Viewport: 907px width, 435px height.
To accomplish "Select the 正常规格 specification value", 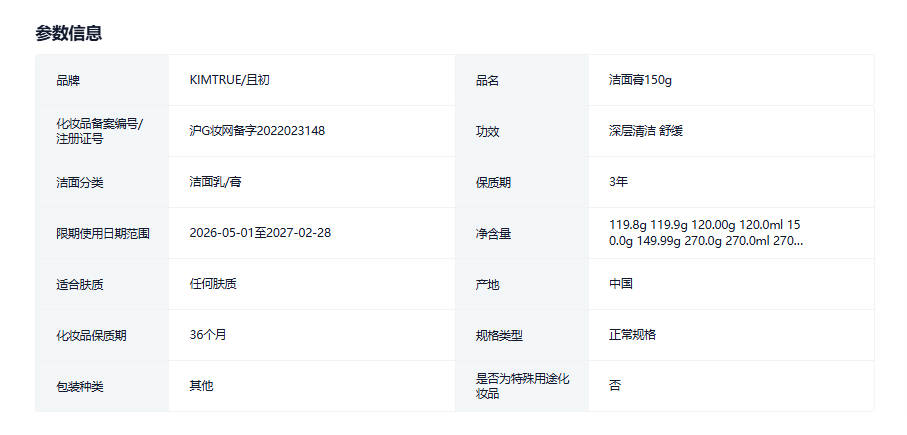I will coord(633,335).
